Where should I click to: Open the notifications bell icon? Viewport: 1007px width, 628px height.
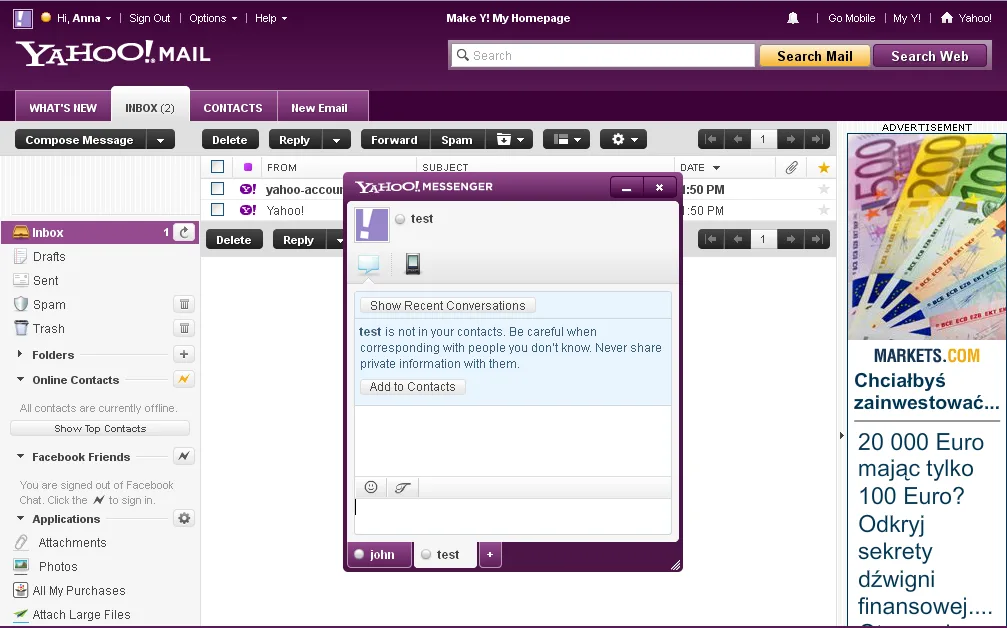pyautogui.click(x=793, y=18)
